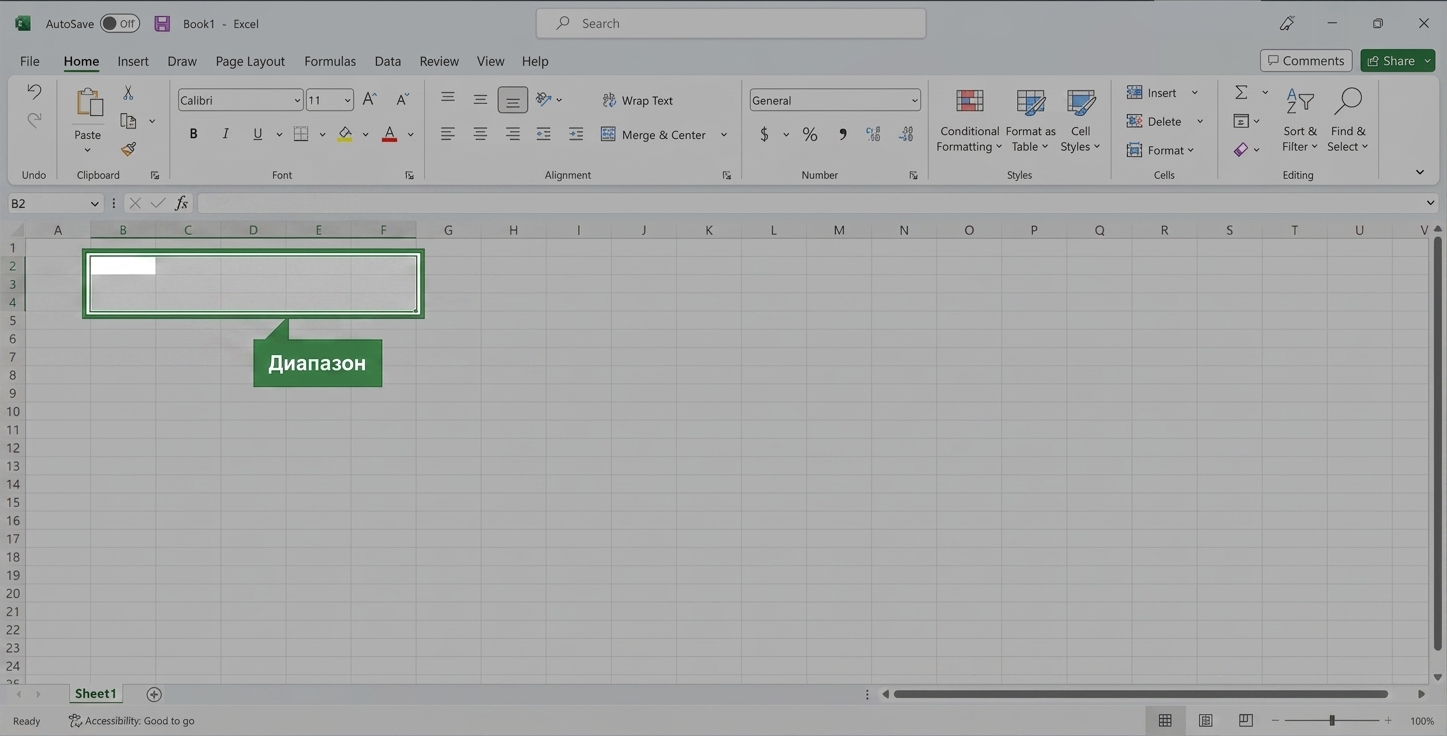Click Decrease Decimal icon

click(x=906, y=134)
